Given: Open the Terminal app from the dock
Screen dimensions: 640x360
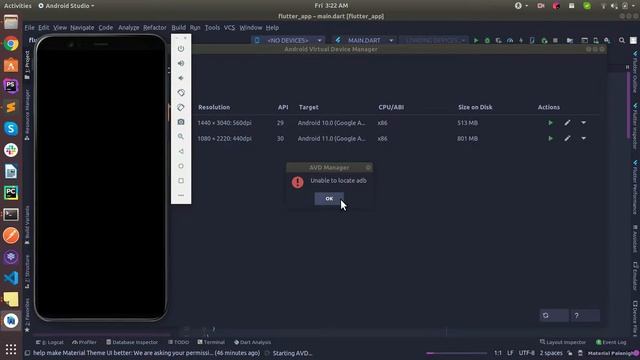Looking at the screenshot, I should point(11,214).
